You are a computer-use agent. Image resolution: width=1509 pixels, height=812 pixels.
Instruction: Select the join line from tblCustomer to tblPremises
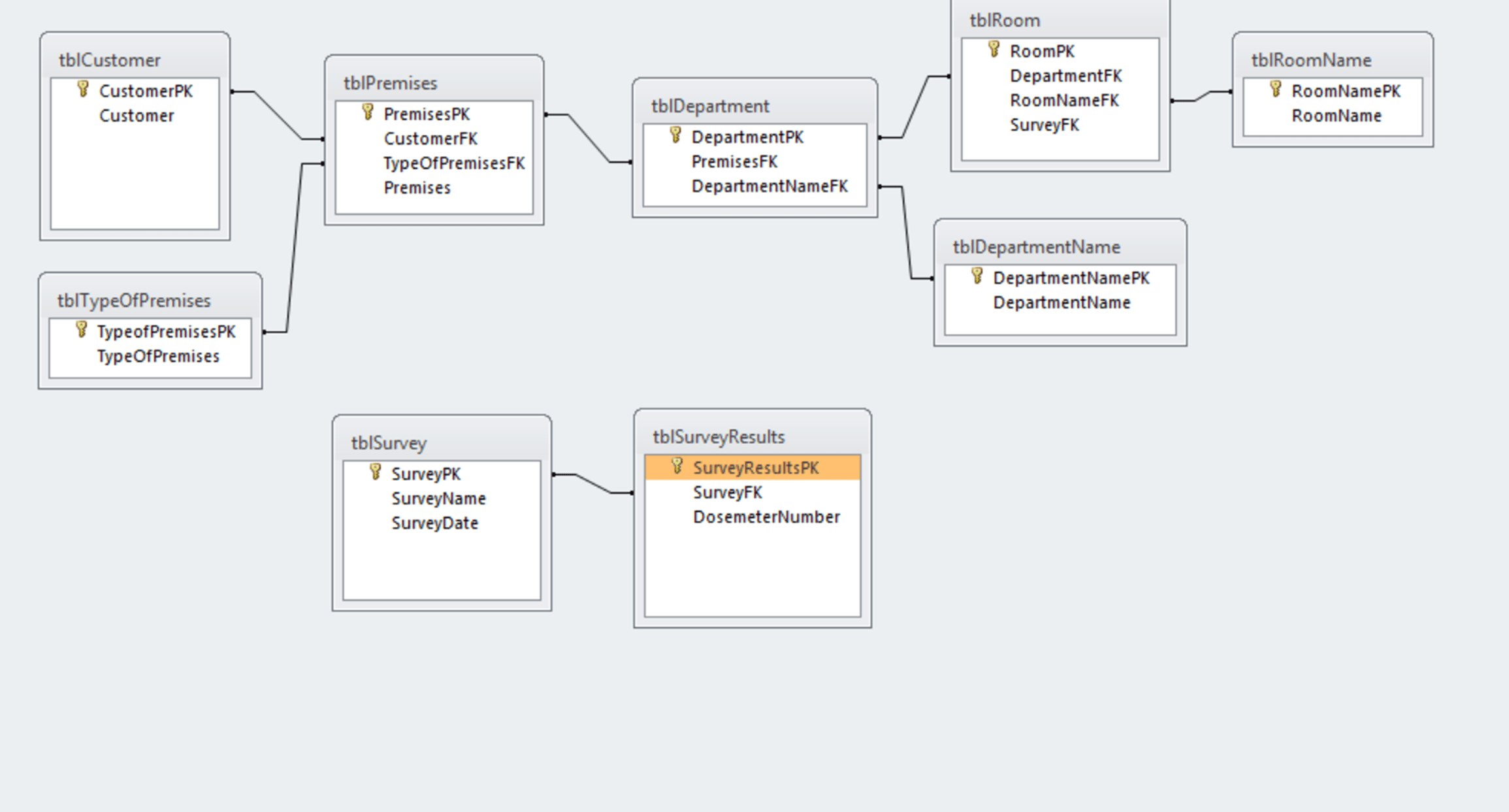278,115
